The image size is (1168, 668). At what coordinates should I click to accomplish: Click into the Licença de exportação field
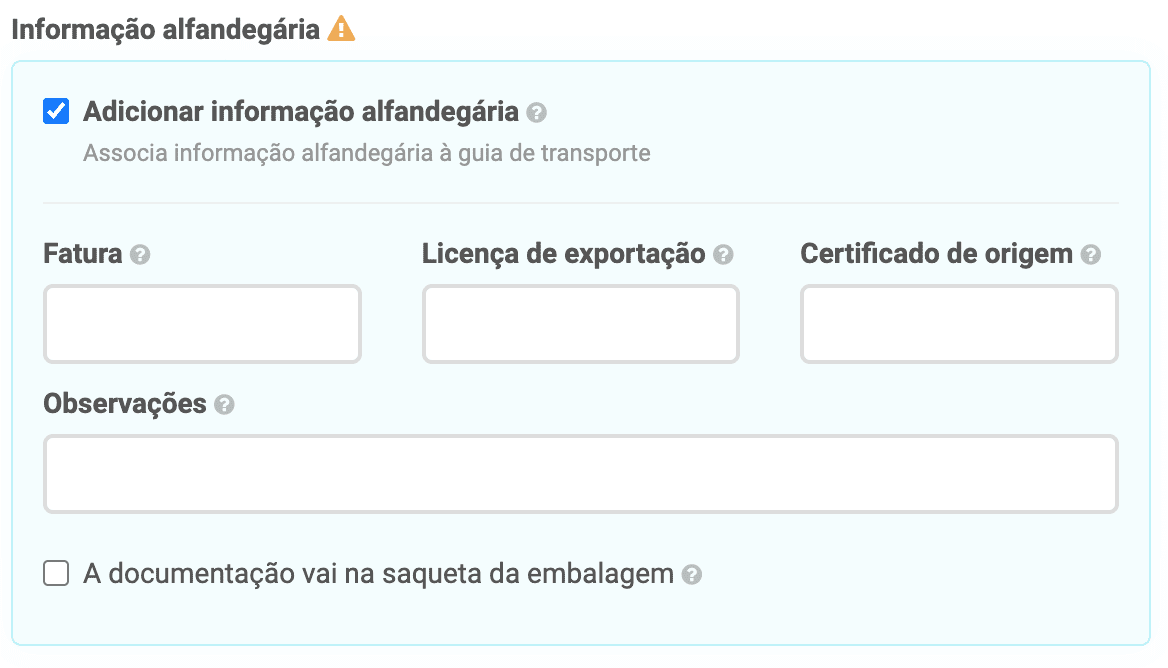pos(580,324)
